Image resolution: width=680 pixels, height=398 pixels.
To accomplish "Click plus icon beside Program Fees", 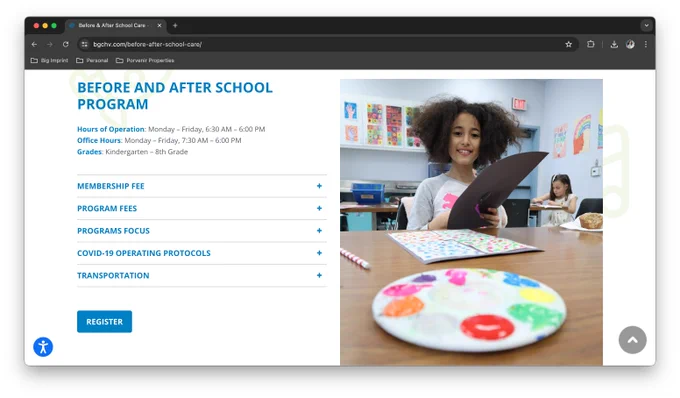I will pos(319,209).
